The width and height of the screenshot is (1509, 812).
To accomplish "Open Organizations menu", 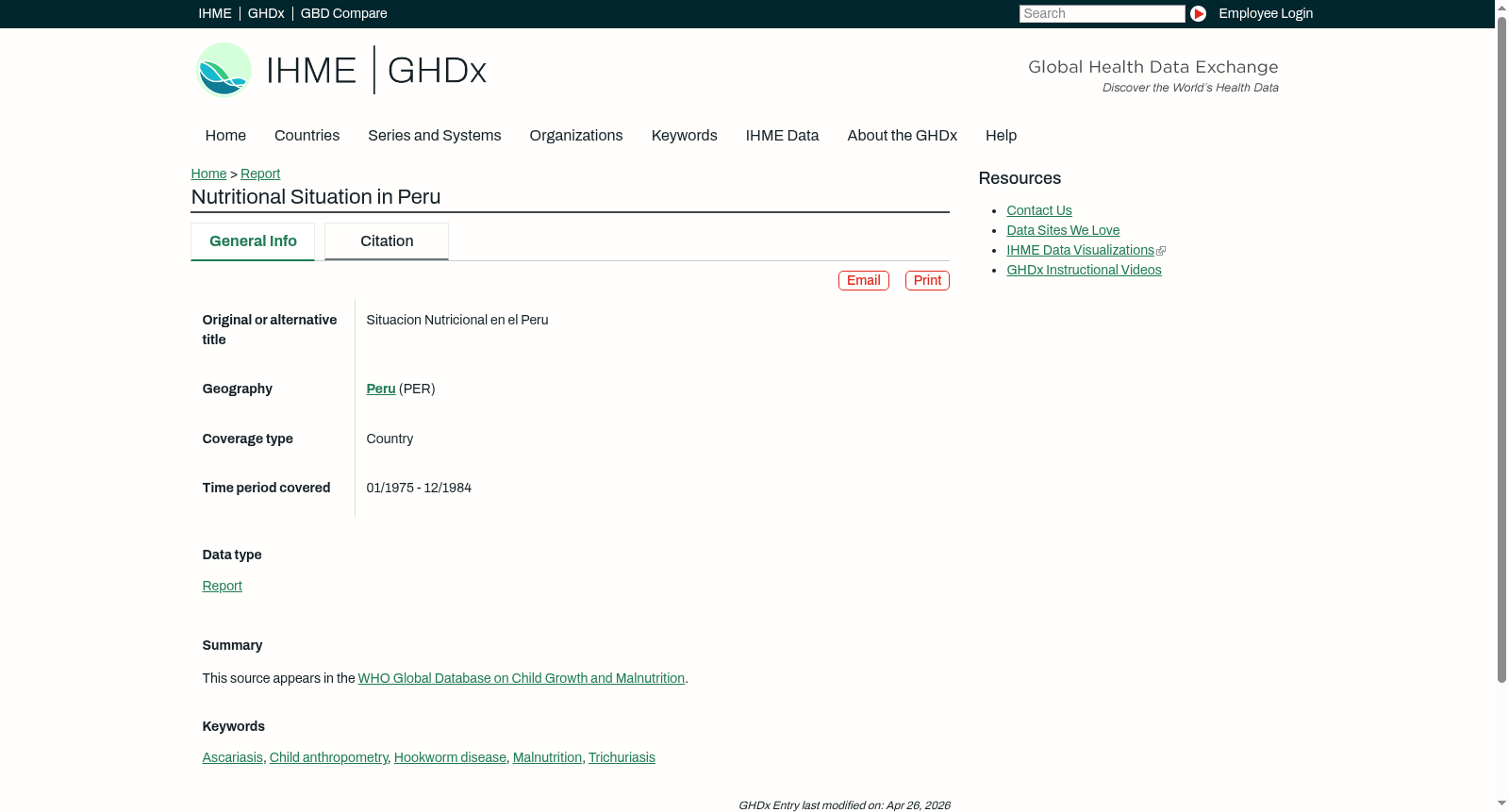I will click(576, 135).
